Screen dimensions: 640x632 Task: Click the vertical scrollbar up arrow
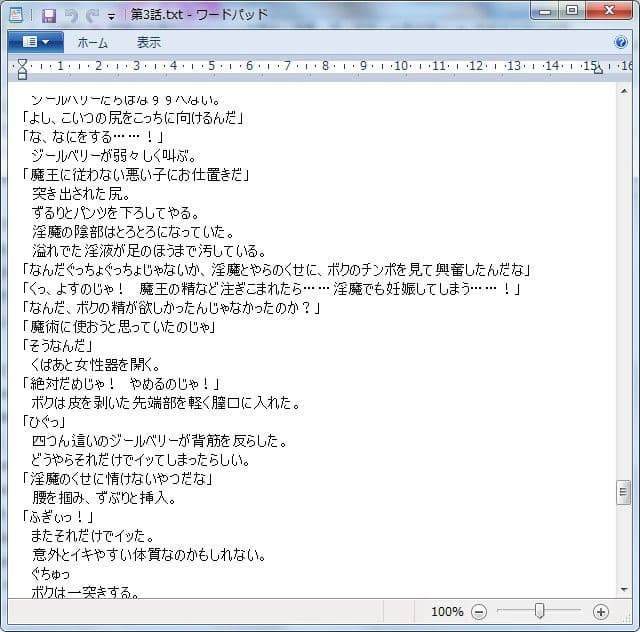click(x=624, y=91)
